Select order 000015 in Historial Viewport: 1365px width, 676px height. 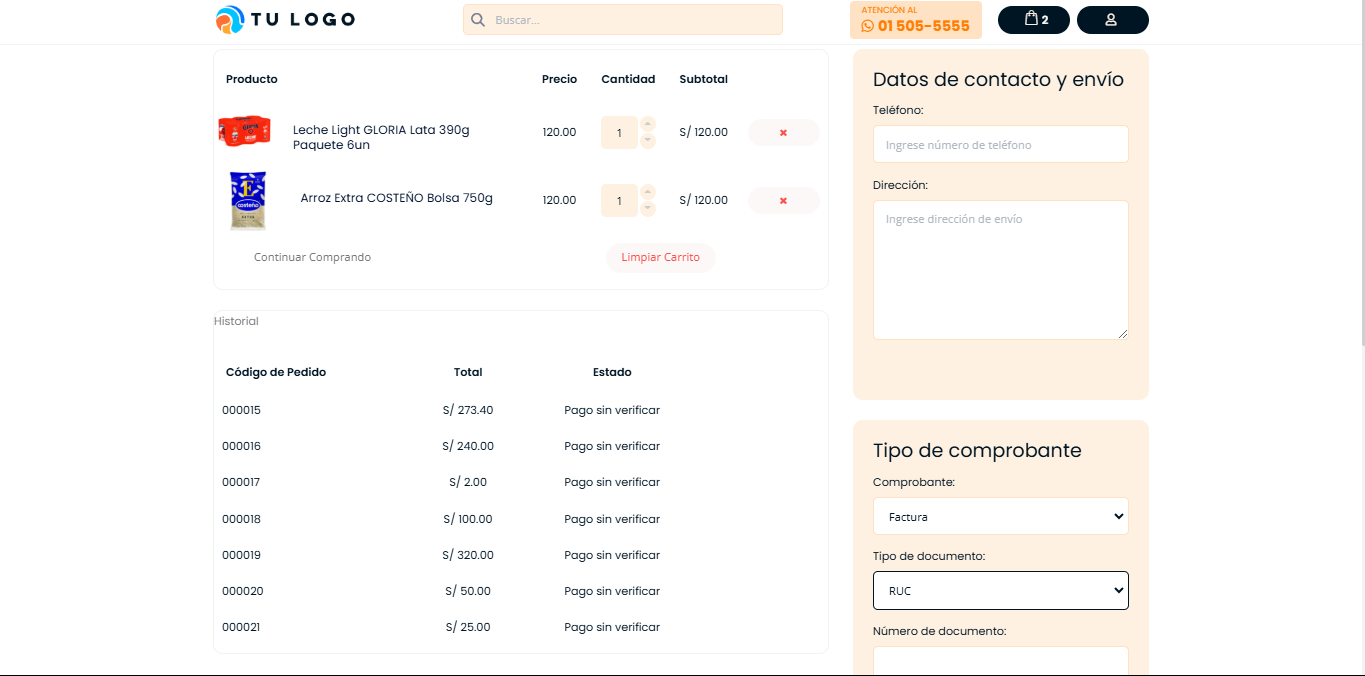click(x=241, y=410)
